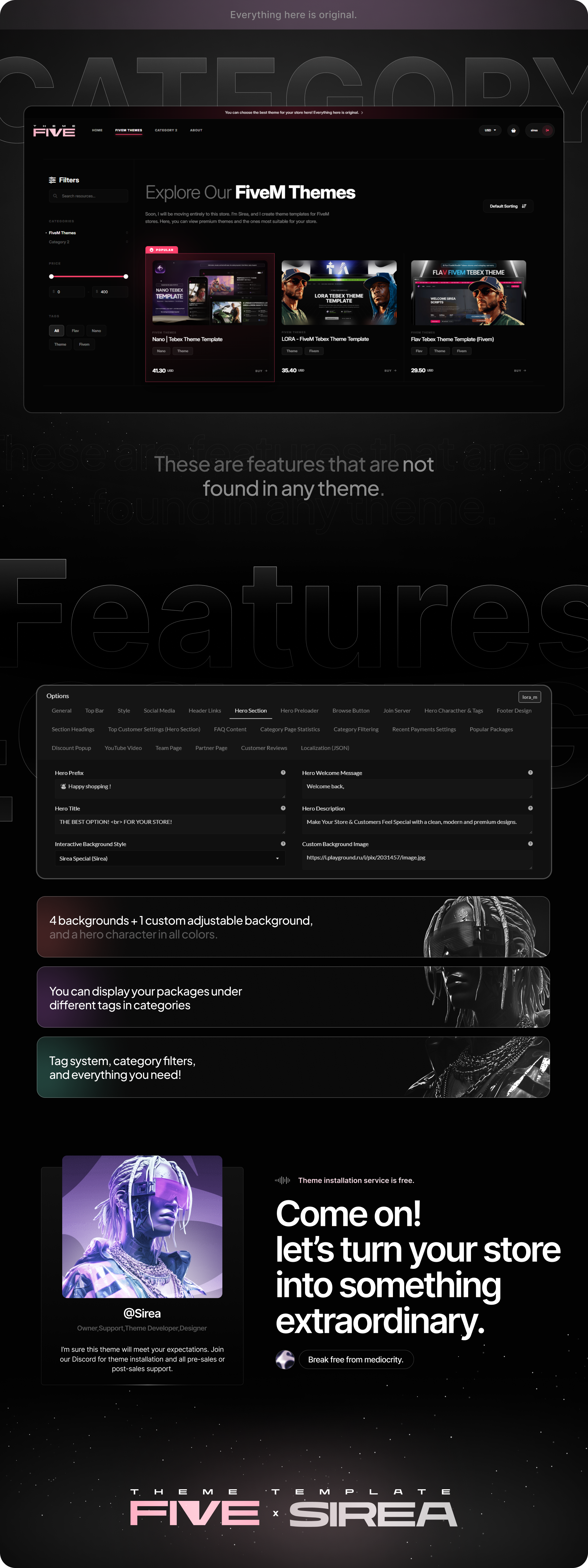This screenshot has height=1568, width=588.
Task: Open FIVEM THEMES navigation item
Action: point(129,130)
